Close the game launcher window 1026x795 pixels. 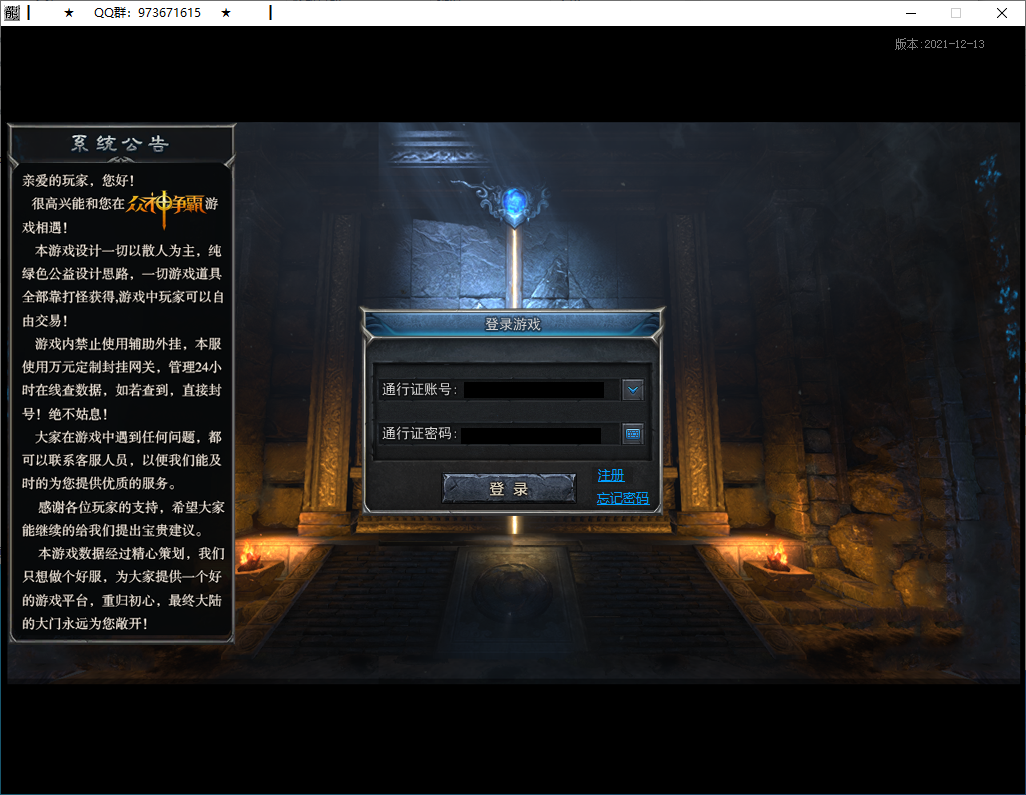coord(1002,13)
